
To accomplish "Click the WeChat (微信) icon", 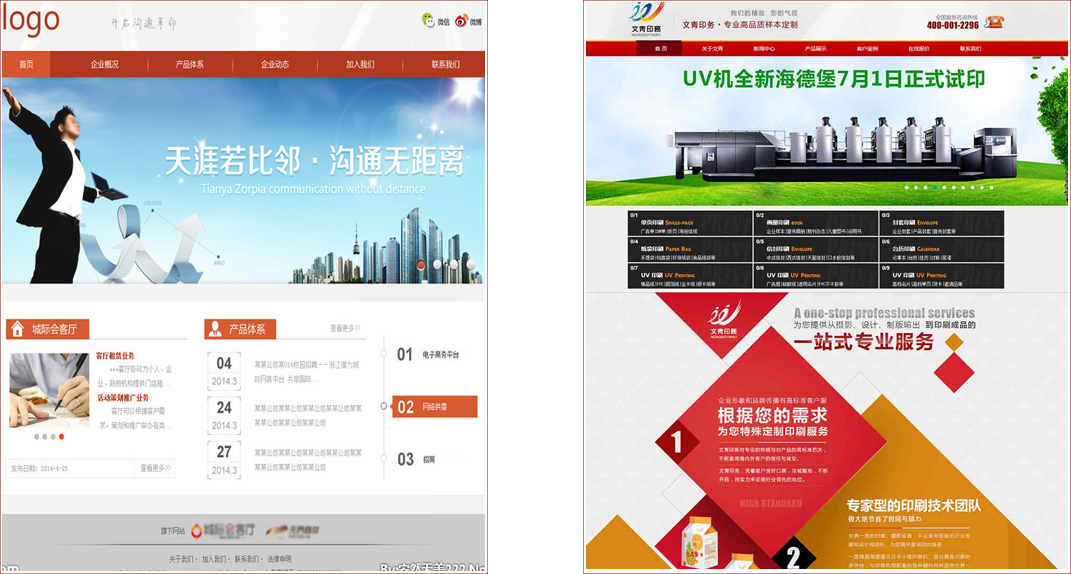I will tap(428, 20).
